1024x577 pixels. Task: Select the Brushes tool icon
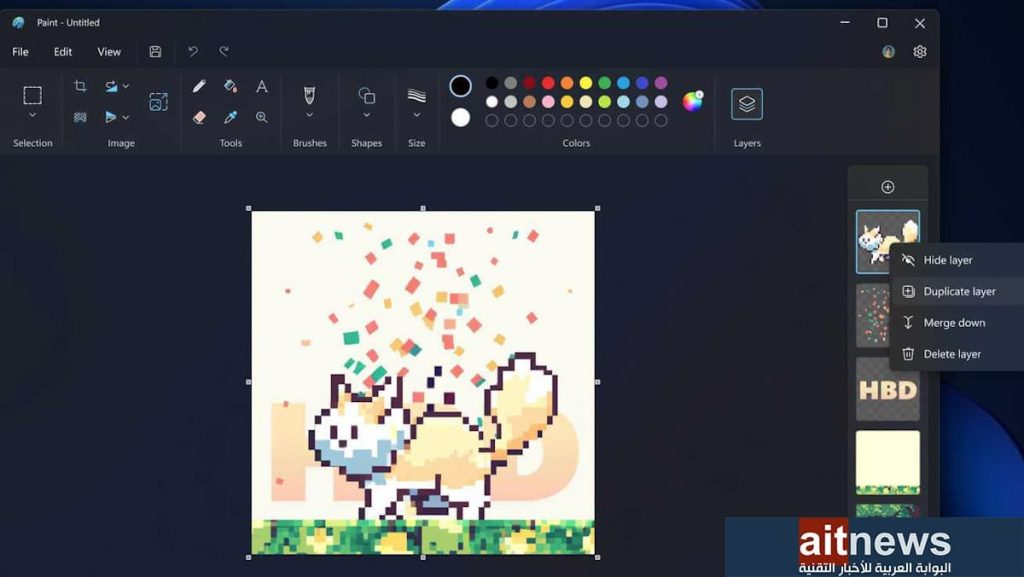pyautogui.click(x=310, y=95)
